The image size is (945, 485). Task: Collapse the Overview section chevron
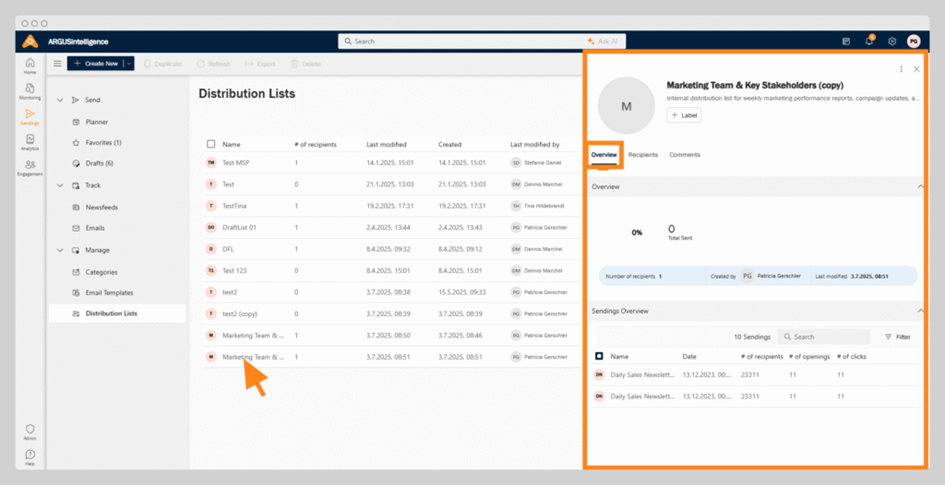point(920,187)
